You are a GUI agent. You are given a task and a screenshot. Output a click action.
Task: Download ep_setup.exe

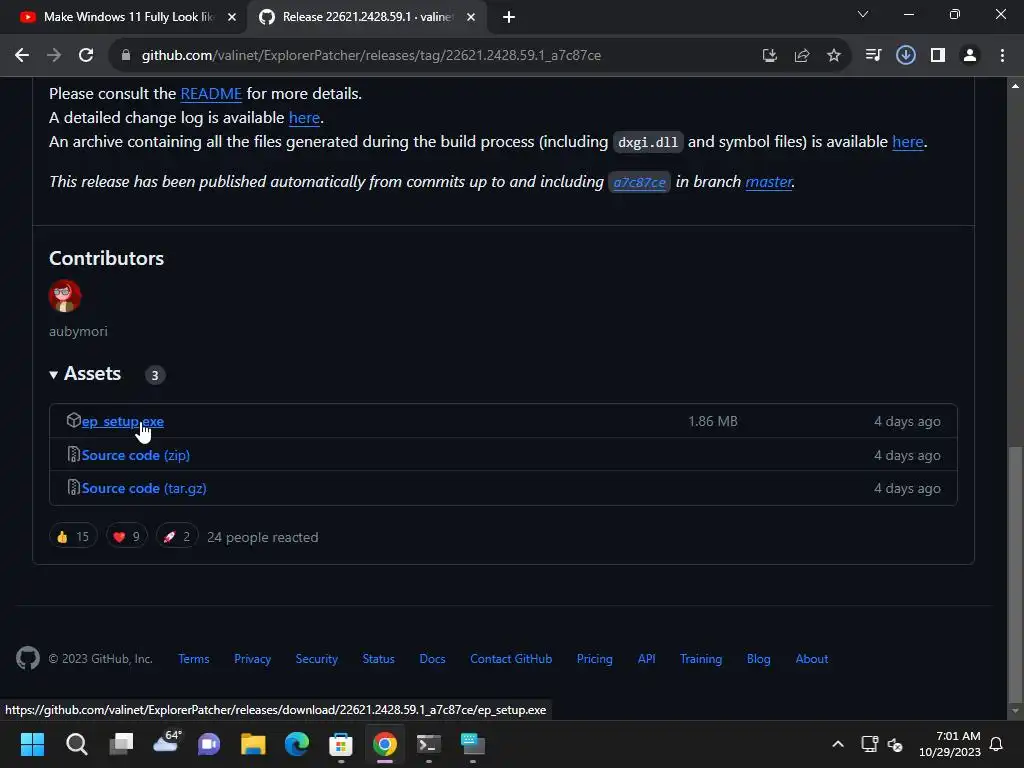tap(122, 421)
